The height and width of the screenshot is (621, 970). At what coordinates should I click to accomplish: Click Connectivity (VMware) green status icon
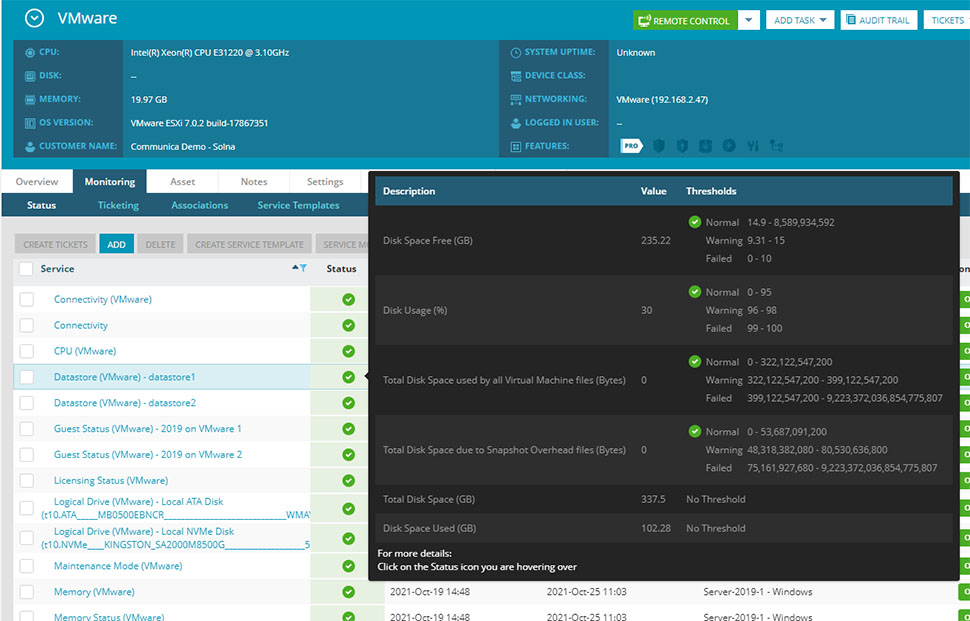tap(348, 299)
